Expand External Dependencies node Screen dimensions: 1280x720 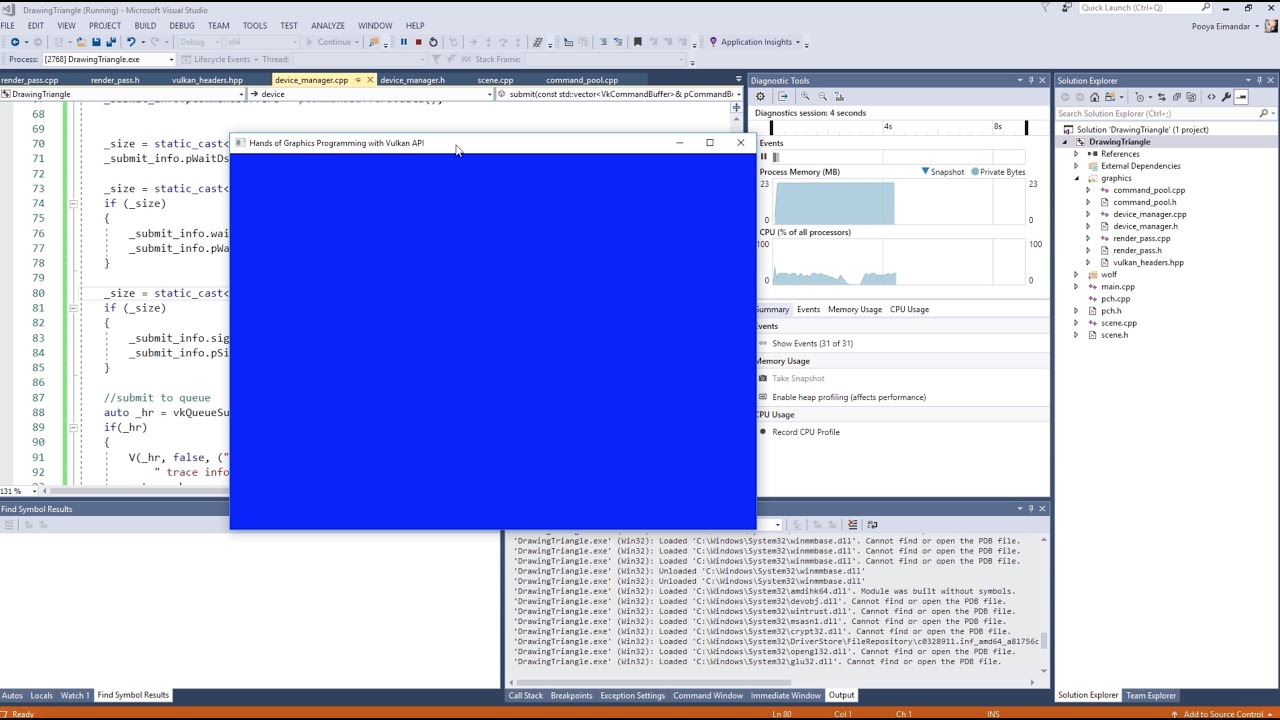(x=1076, y=166)
